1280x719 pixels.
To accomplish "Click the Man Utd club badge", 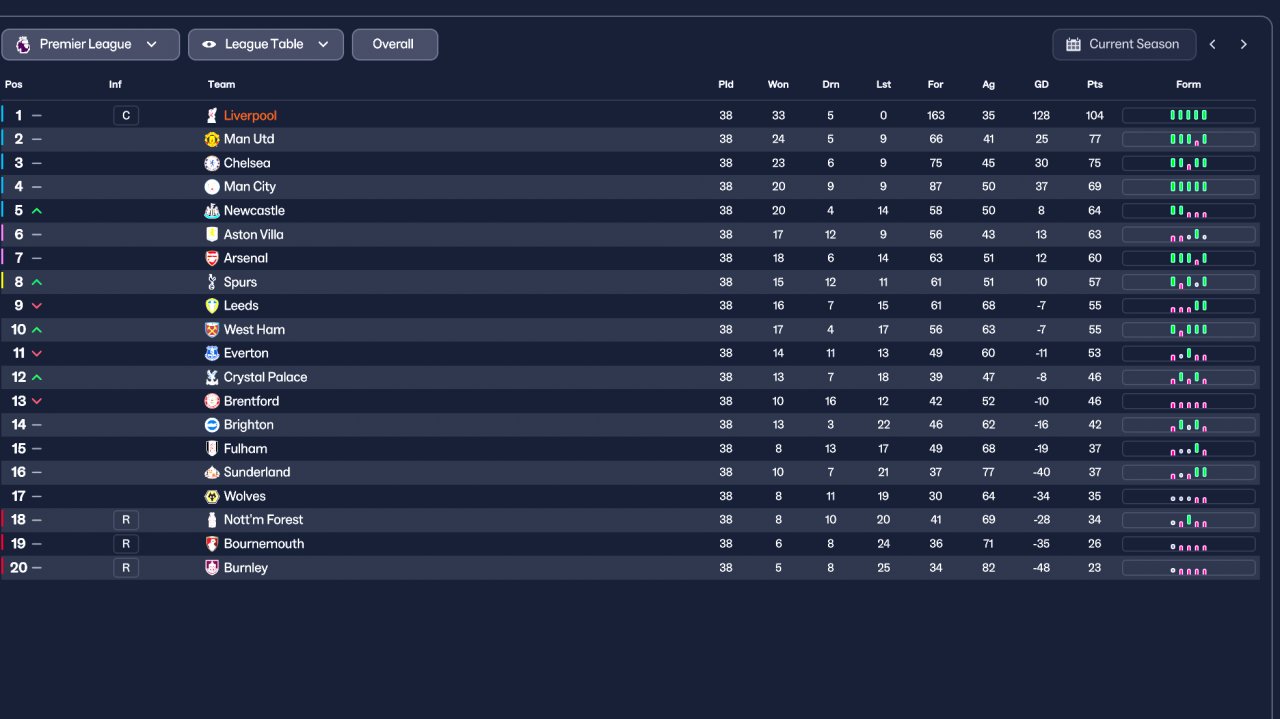I will pos(212,139).
